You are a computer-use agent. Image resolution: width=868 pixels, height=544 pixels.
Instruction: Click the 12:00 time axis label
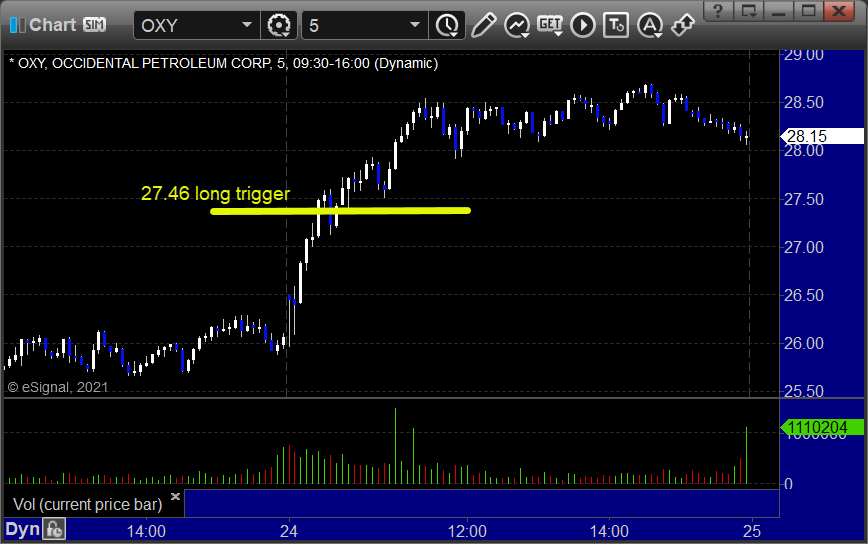pos(467,532)
